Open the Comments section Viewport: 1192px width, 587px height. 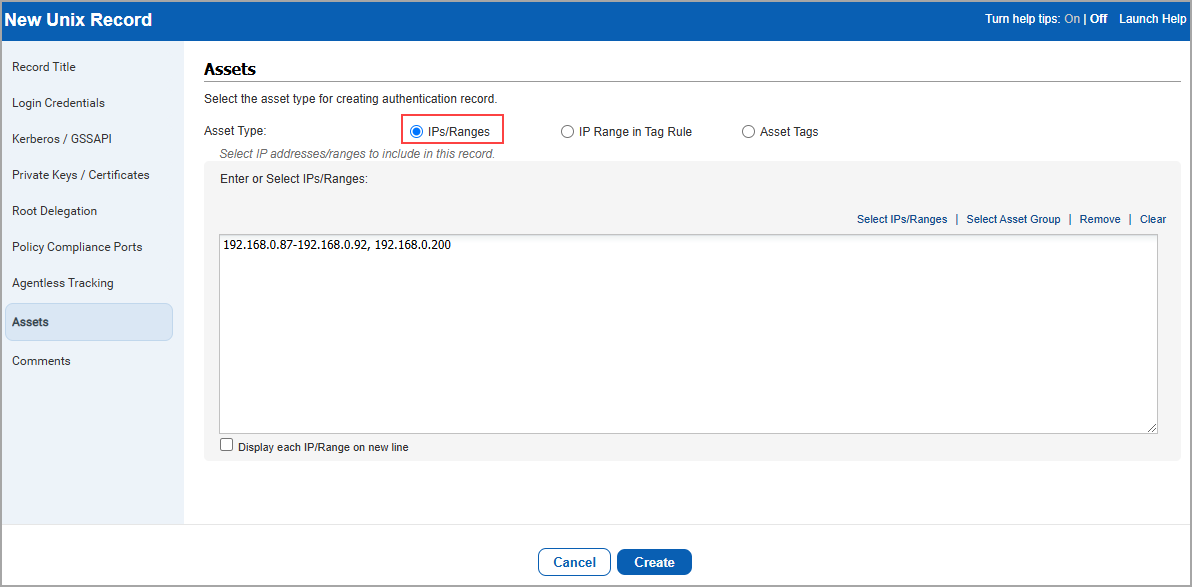coord(41,361)
